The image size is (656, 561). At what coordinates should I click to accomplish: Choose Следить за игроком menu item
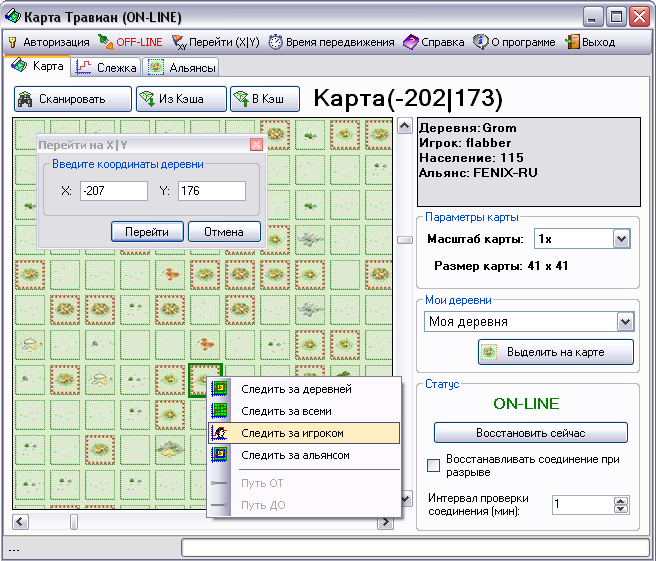pyautogui.click(x=304, y=433)
